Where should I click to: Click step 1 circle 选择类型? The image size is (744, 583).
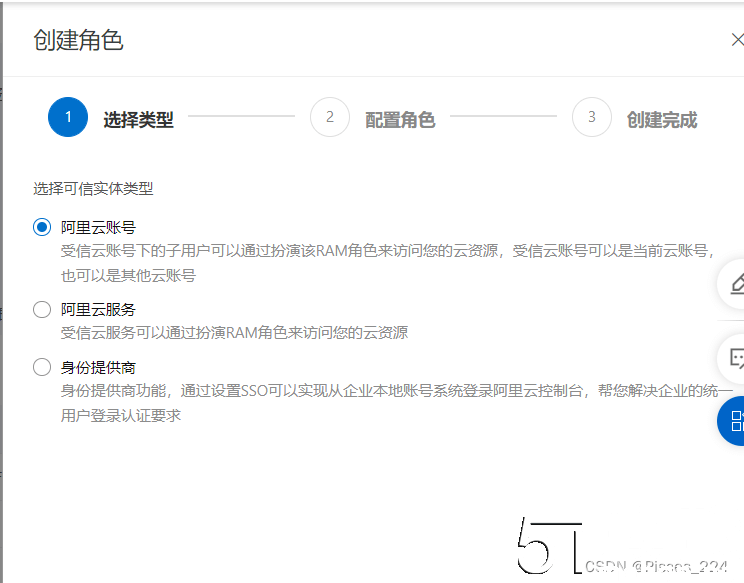tap(68, 117)
